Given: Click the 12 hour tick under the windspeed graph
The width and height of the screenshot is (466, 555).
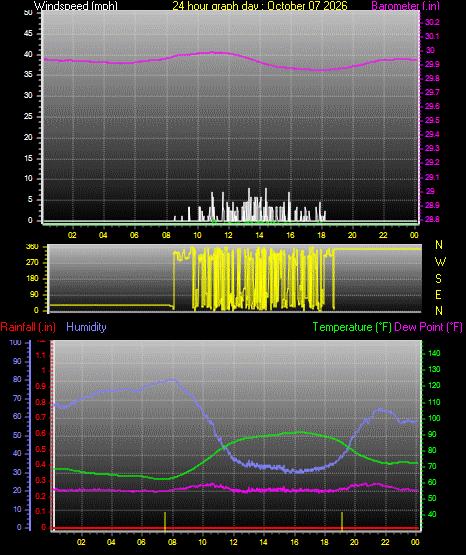Looking at the screenshot, I should click(228, 235).
